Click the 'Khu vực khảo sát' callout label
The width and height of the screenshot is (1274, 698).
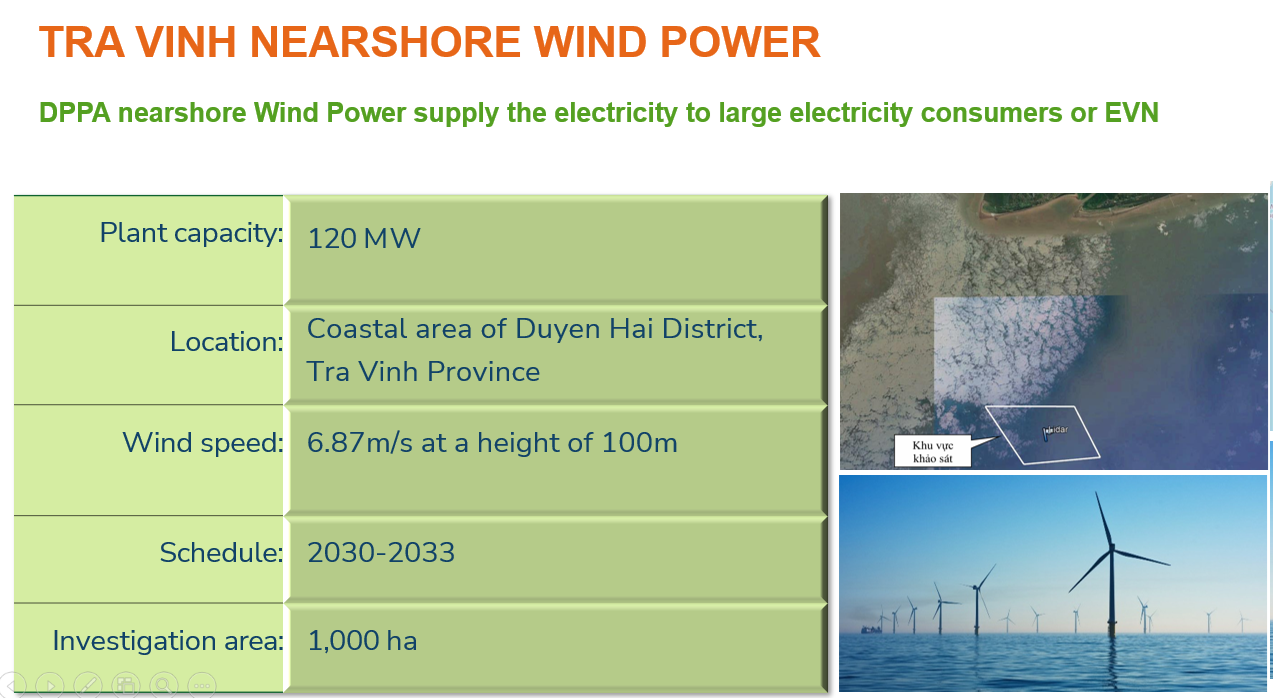click(932, 452)
